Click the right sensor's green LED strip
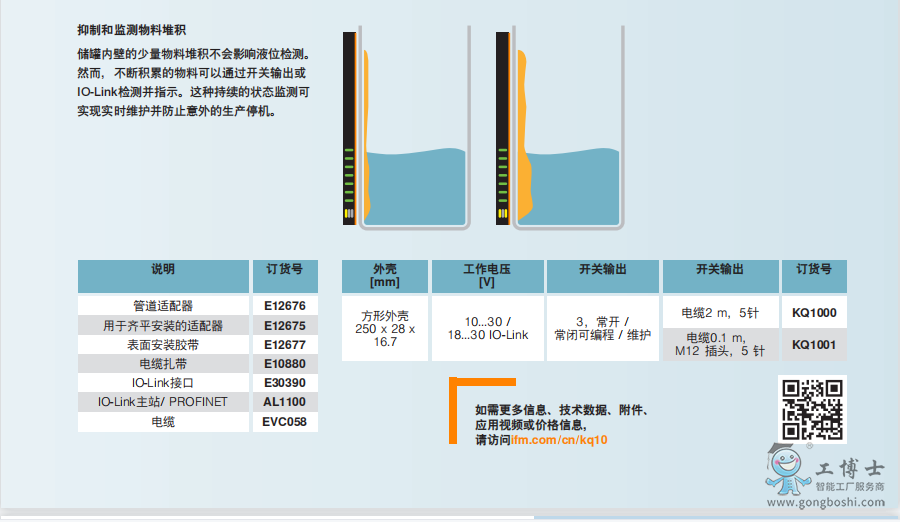This screenshot has height=522, width=900. coord(502,175)
